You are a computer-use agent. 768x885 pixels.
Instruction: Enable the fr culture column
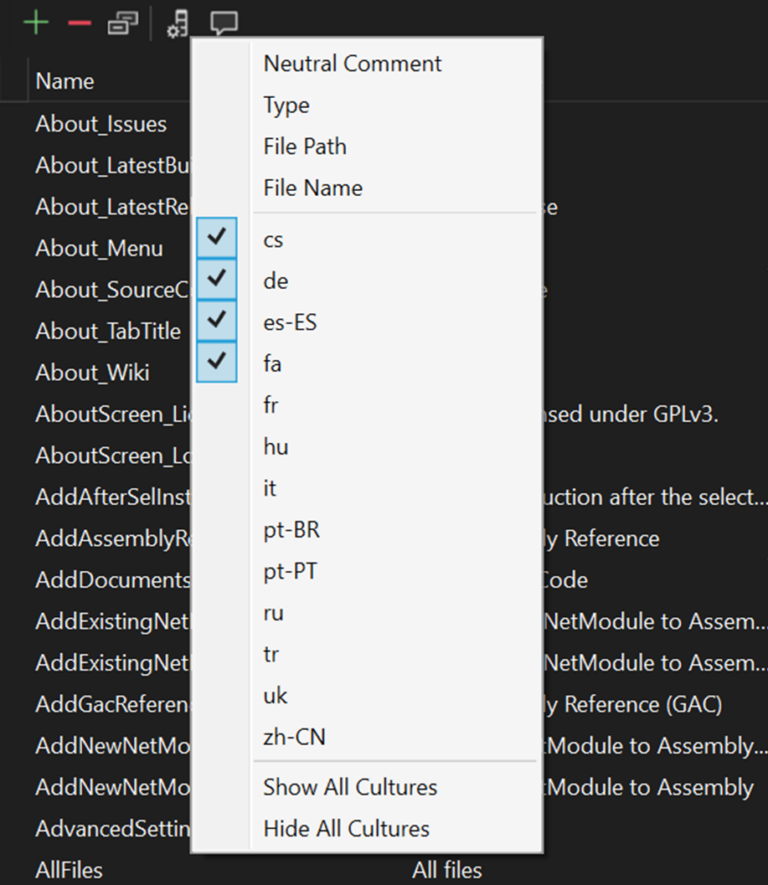271,406
